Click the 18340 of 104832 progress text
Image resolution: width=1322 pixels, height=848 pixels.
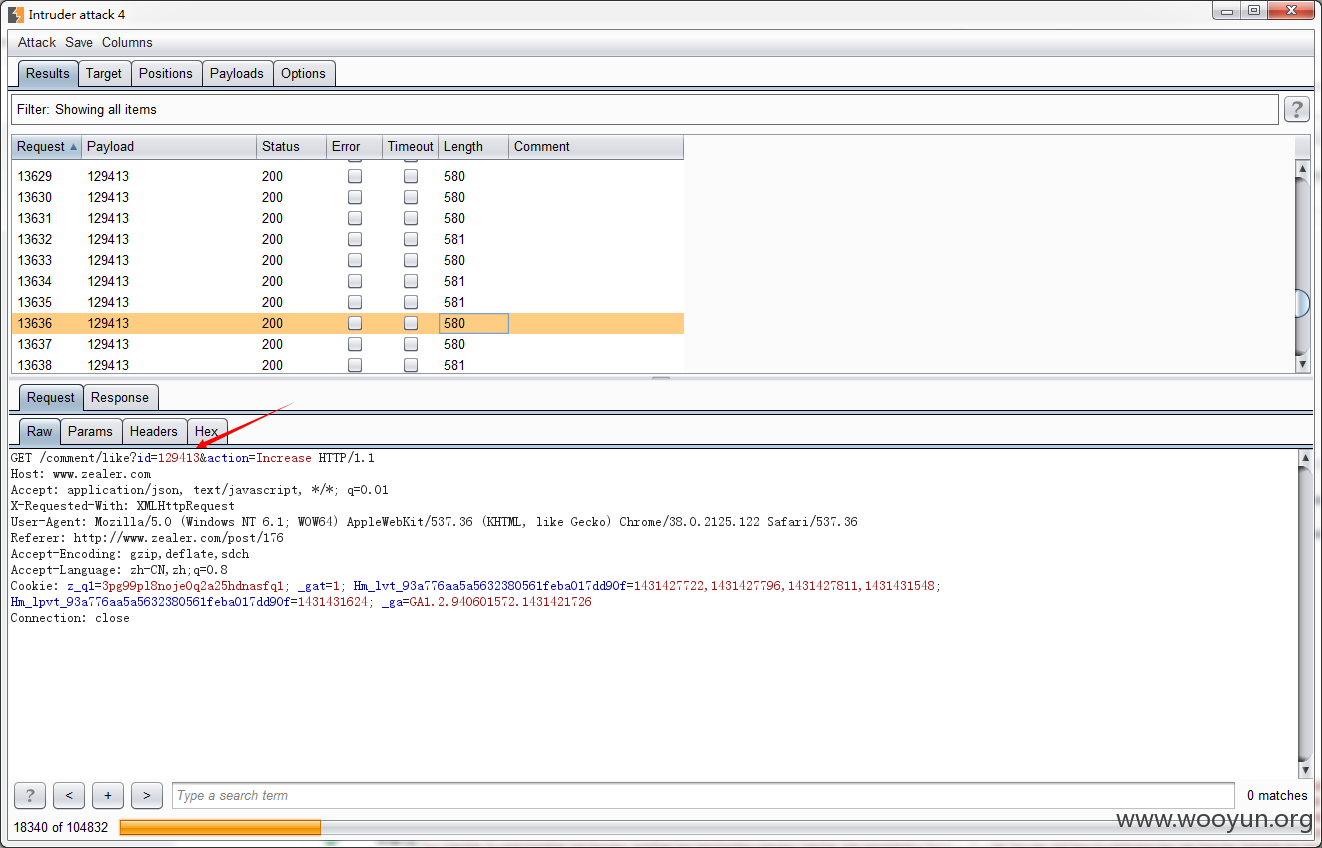[x=59, y=827]
